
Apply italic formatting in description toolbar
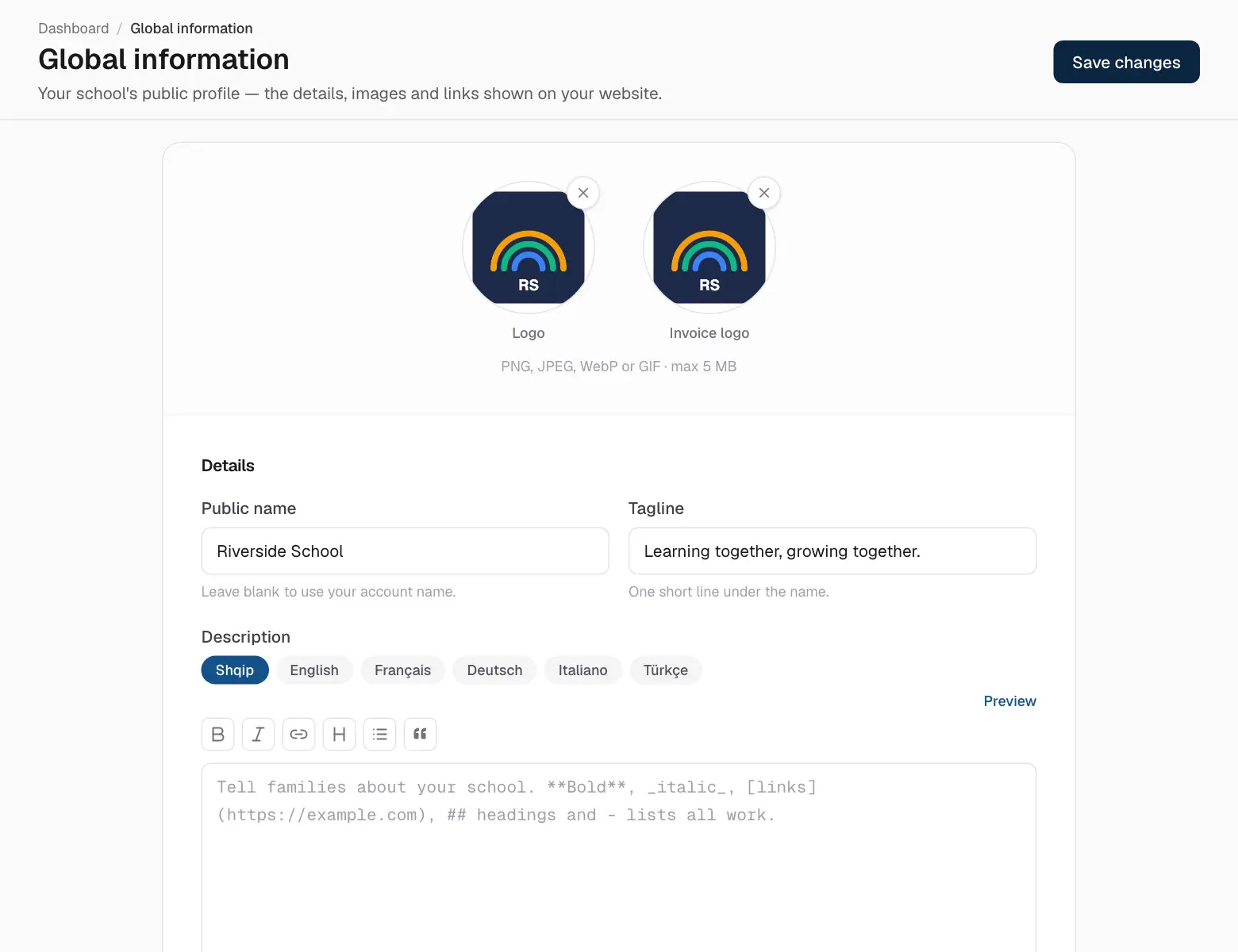pyautogui.click(x=259, y=734)
